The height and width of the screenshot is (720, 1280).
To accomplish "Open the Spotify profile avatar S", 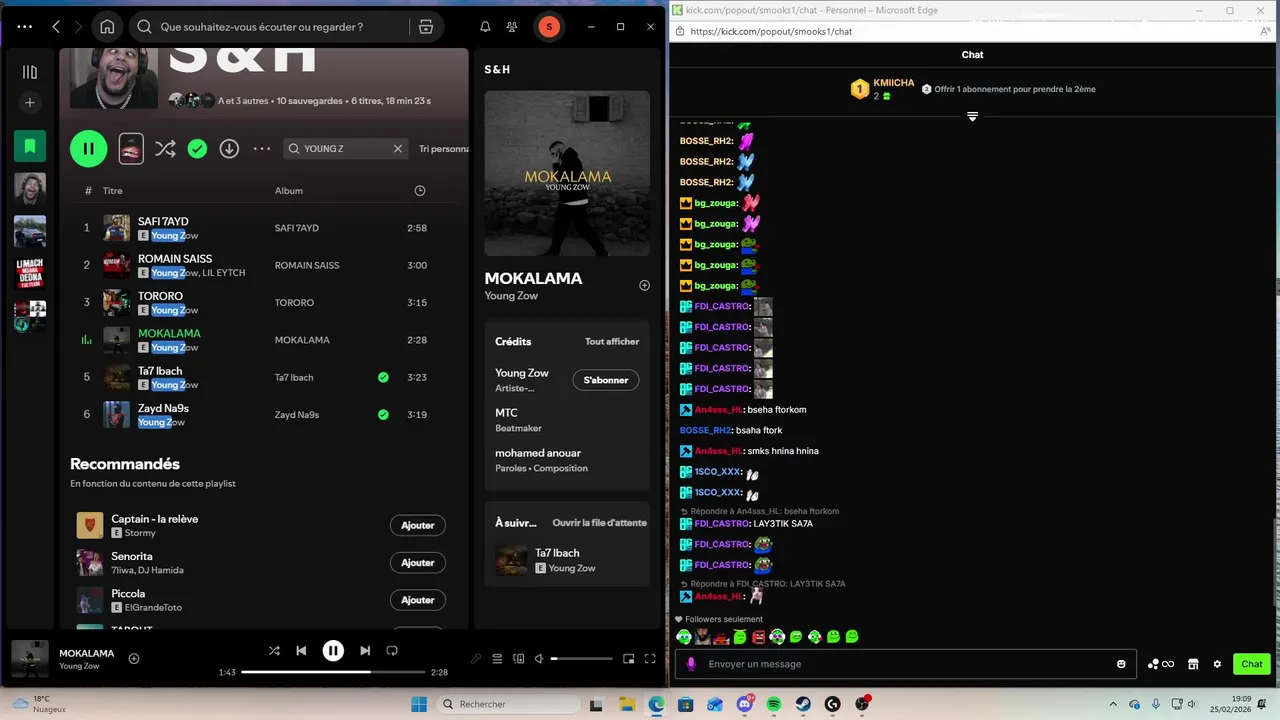I will (548, 27).
